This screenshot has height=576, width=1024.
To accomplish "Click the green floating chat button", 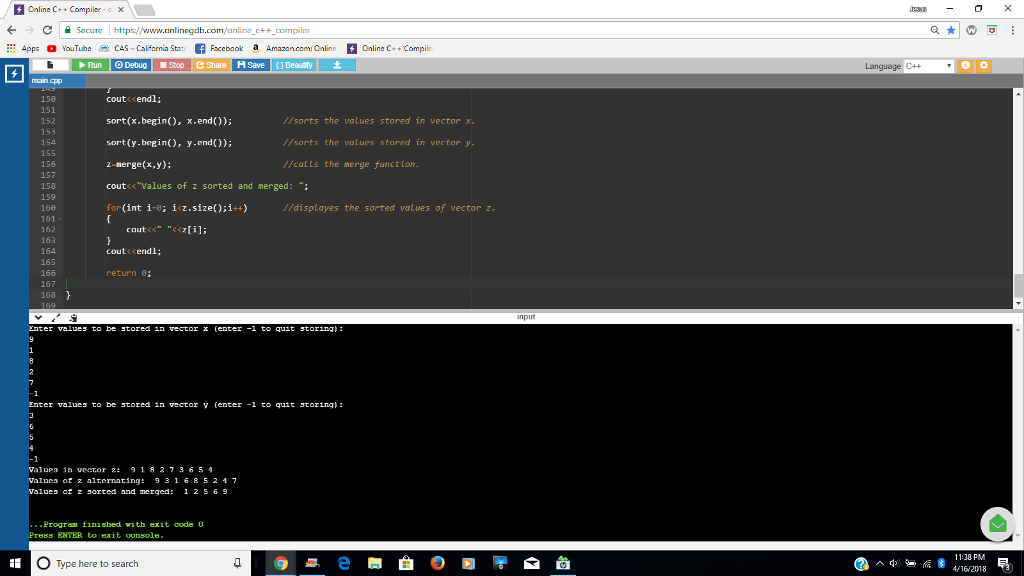I will click(997, 524).
